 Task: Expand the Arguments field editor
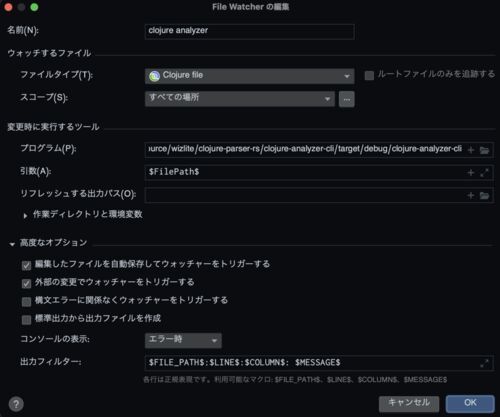click(484, 173)
